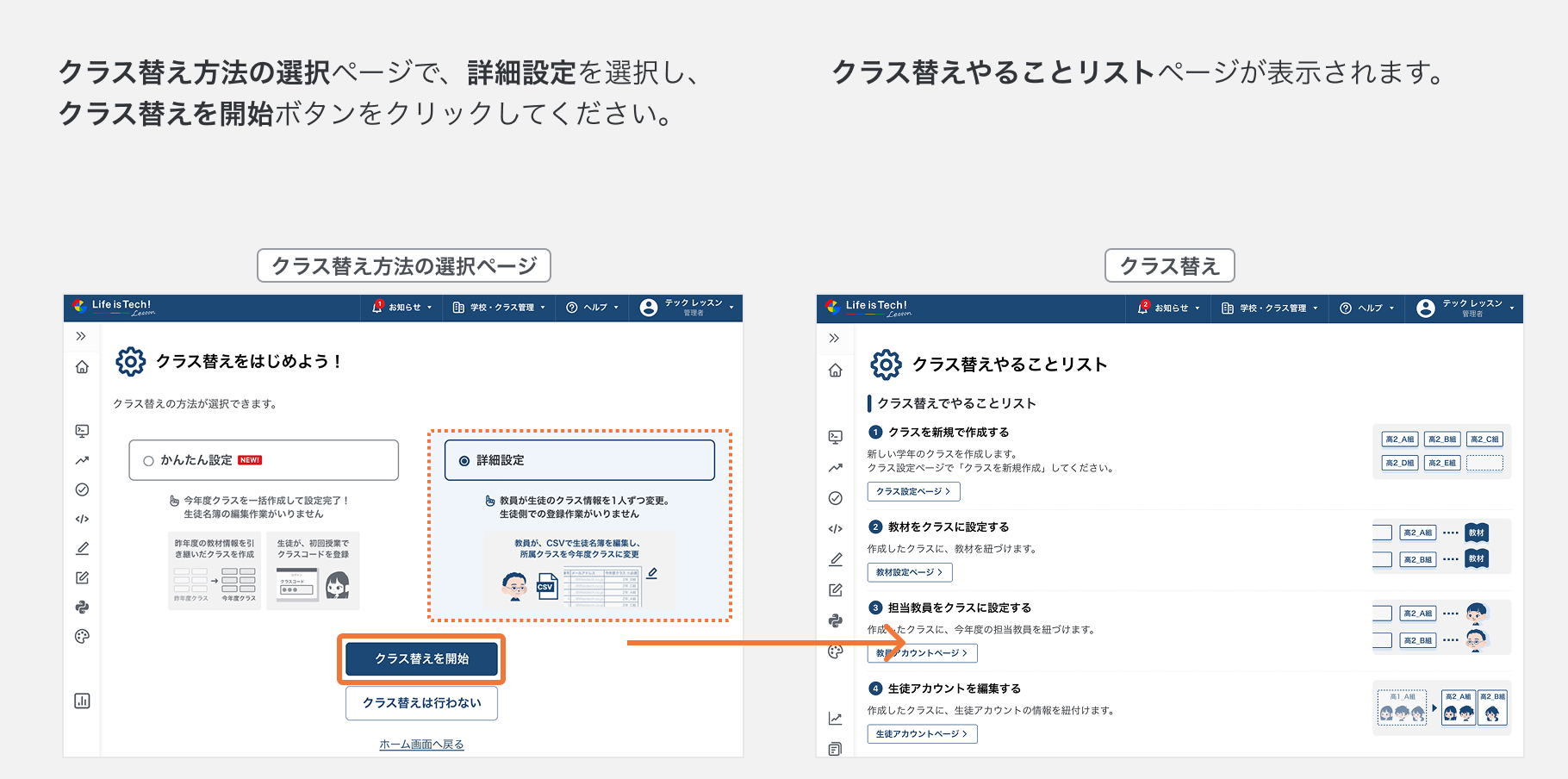Click the クラス替えやることリスト heading
1568x779 pixels.
1010,365
